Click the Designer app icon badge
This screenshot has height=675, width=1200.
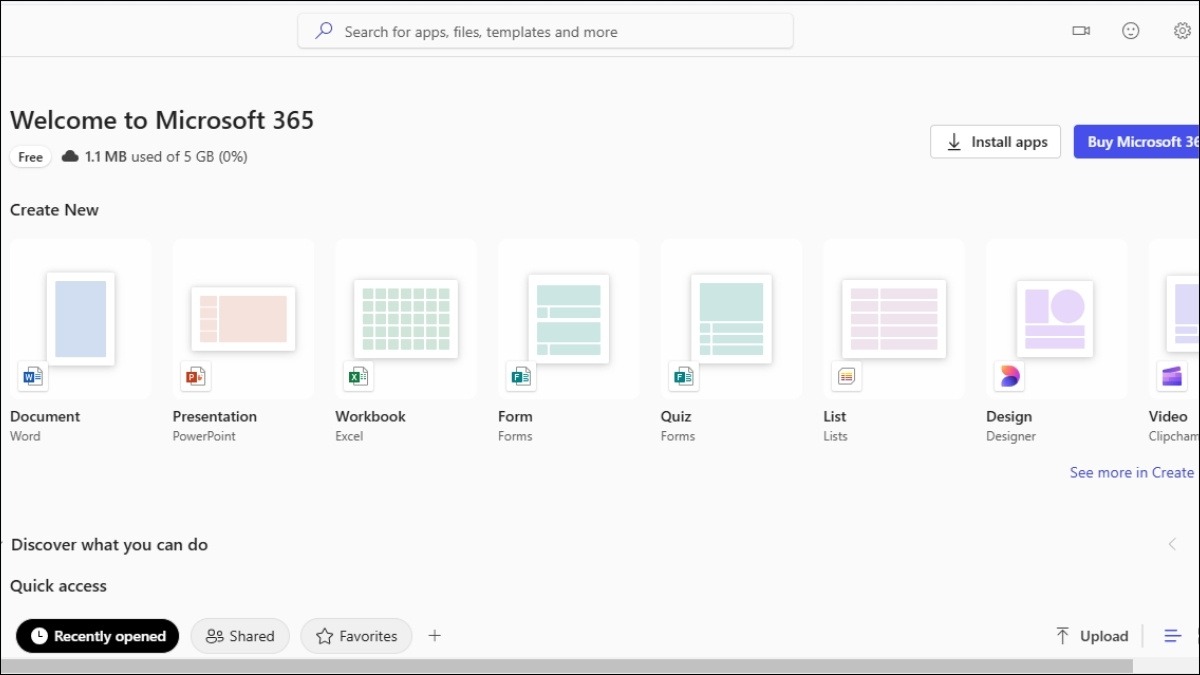(x=1009, y=376)
